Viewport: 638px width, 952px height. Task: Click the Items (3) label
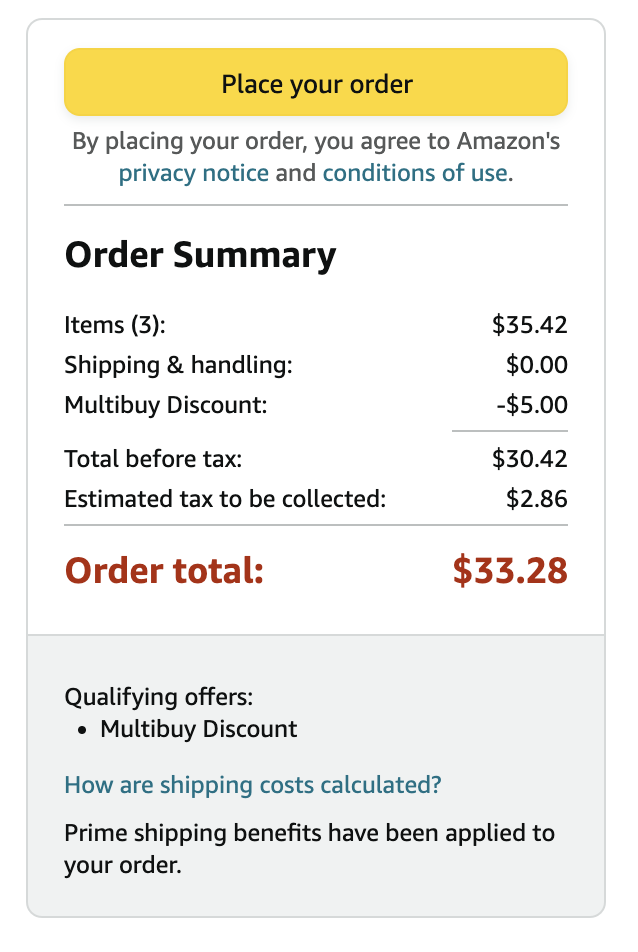click(x=115, y=325)
